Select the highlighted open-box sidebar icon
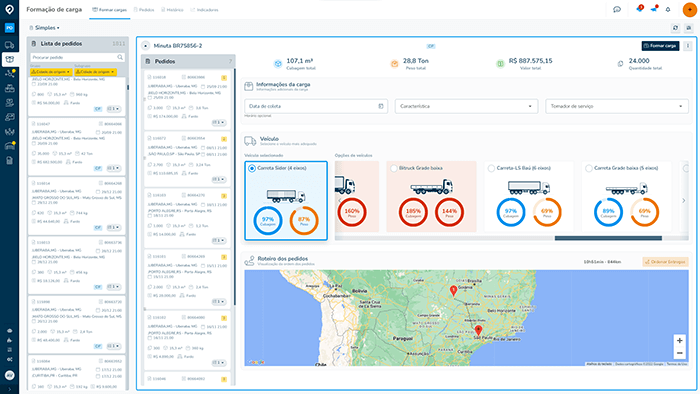Image resolution: width=700 pixels, height=394 pixels. tap(9, 59)
